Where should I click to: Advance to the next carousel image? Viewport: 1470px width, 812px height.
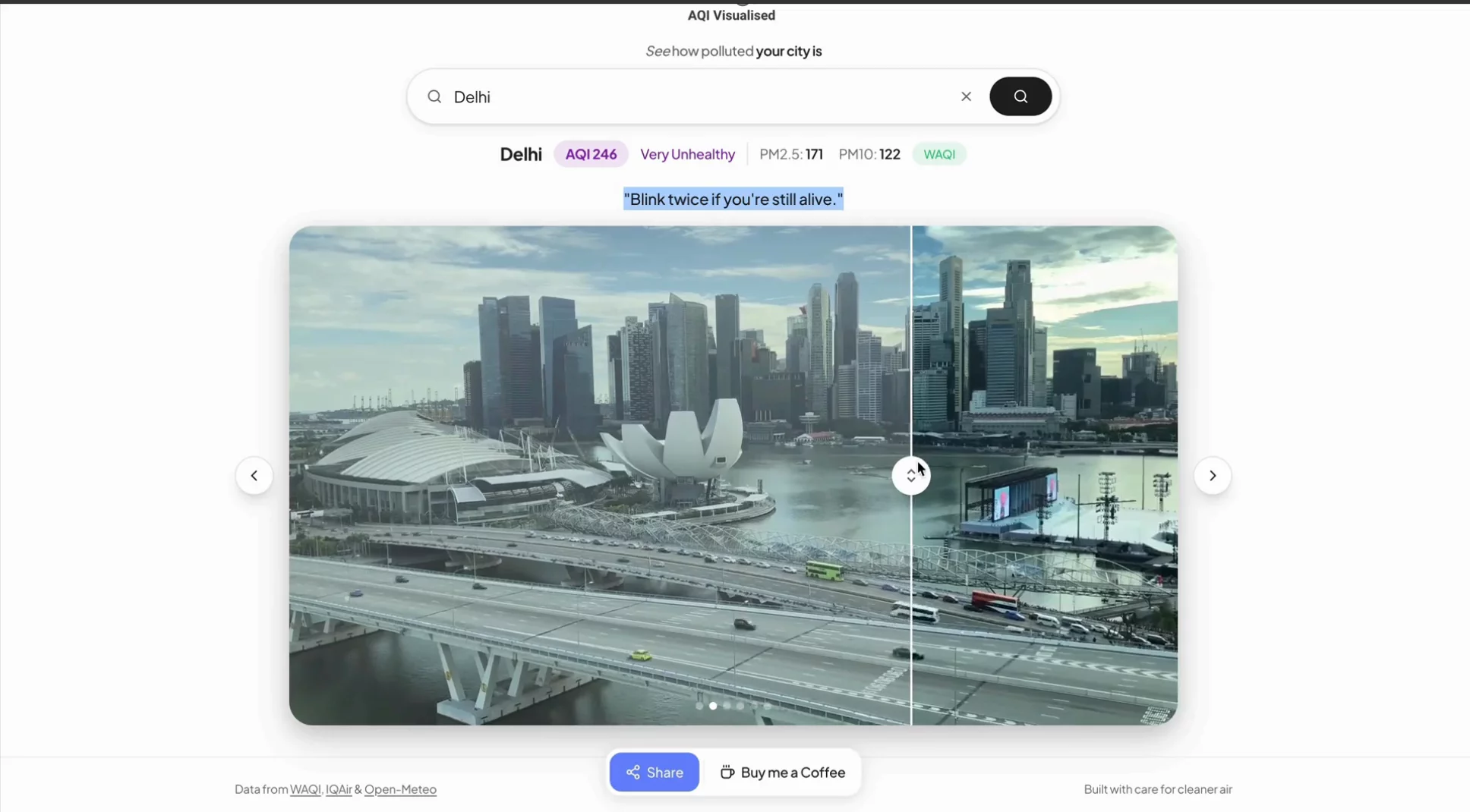[x=1212, y=476]
